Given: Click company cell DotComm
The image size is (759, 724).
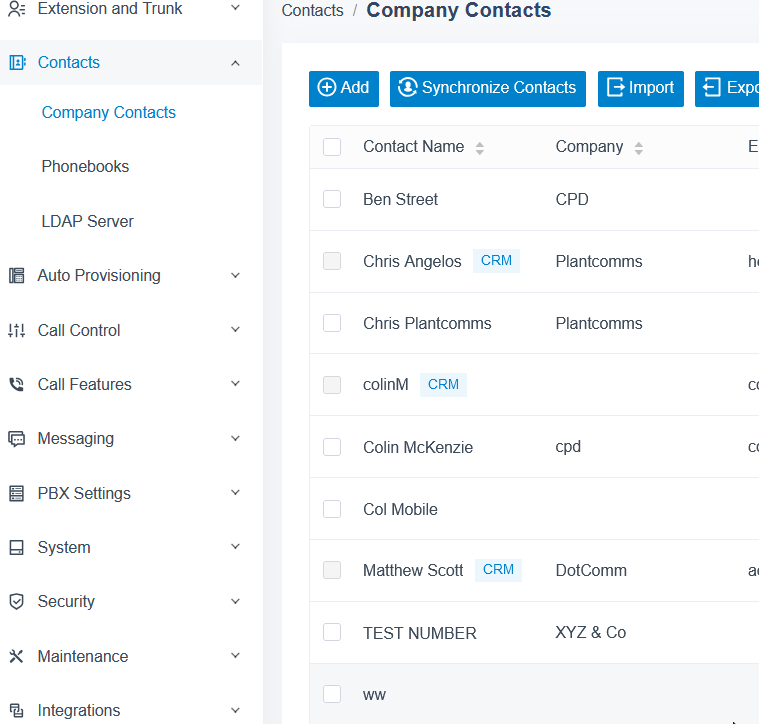Looking at the screenshot, I should coord(591,571).
